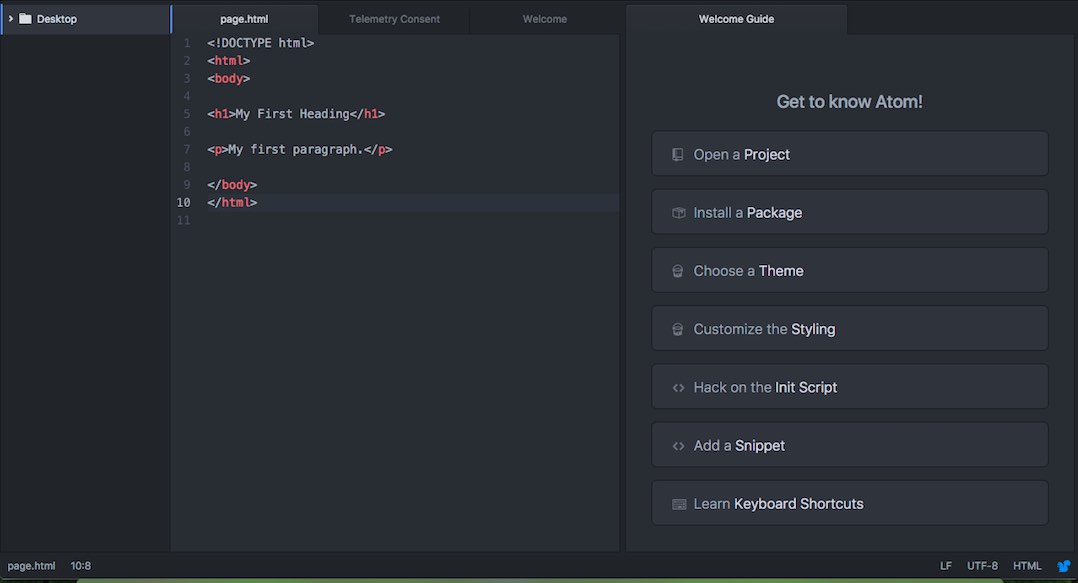Switch to the Welcome tab
Image resolution: width=1078 pixels, height=583 pixels.
coord(544,19)
